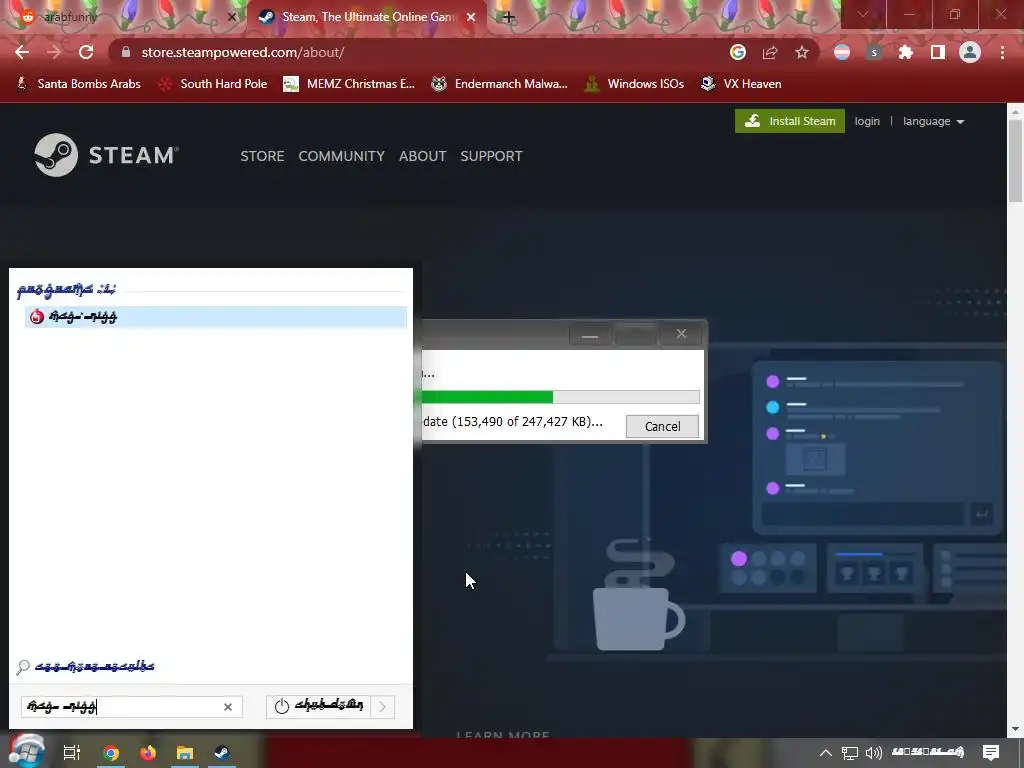Show hidden system tray icons

825,753
